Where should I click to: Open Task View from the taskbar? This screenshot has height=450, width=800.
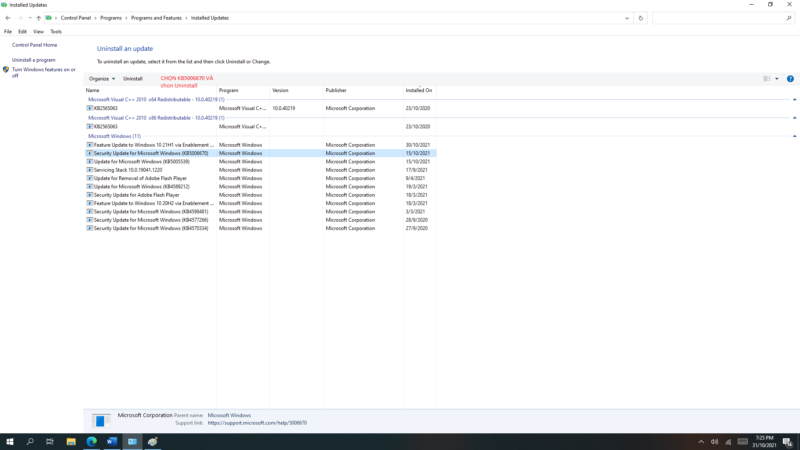coord(49,442)
